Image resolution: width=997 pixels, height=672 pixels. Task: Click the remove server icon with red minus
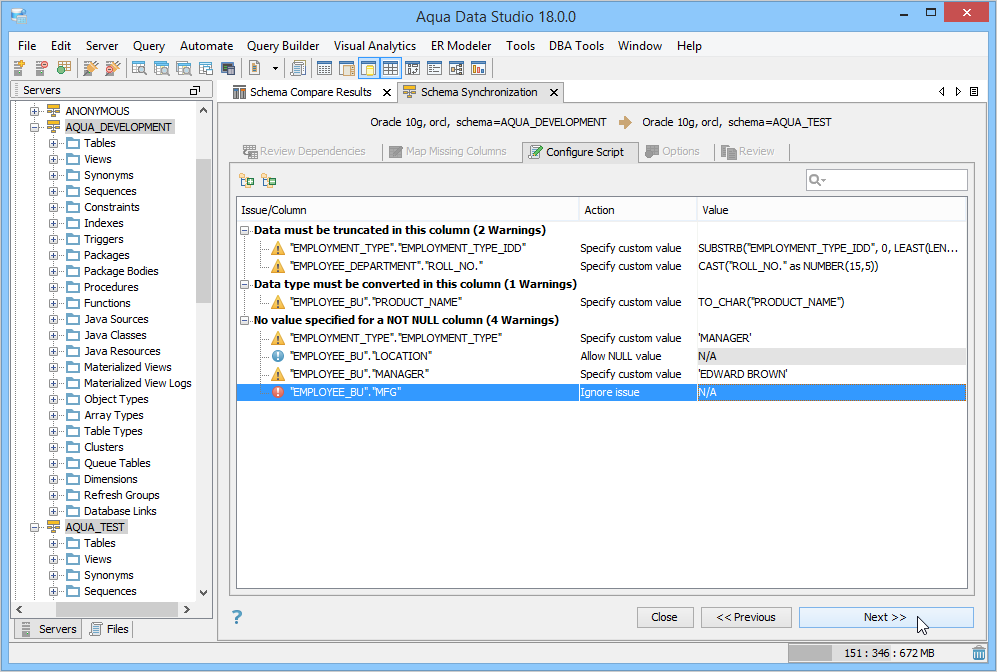click(41, 68)
